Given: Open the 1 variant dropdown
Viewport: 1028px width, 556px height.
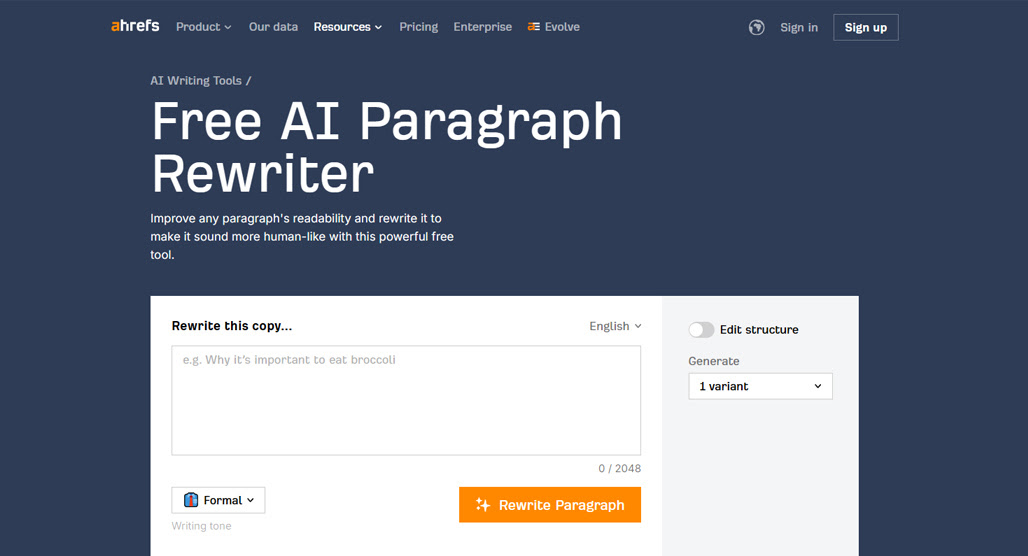Looking at the screenshot, I should tap(761, 386).
